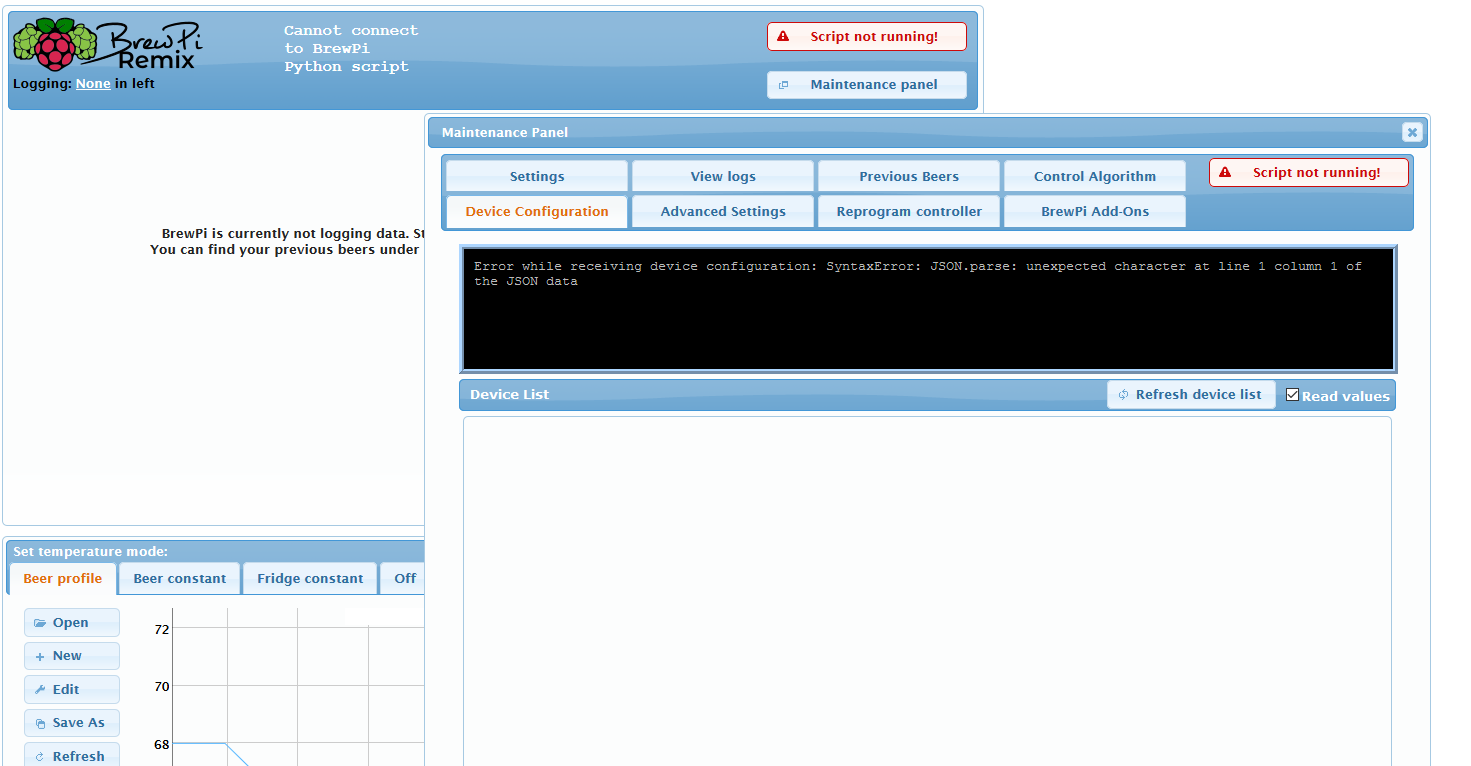This screenshot has width=1471, height=766.
Task: Click the Open profile button
Action: tap(72, 623)
